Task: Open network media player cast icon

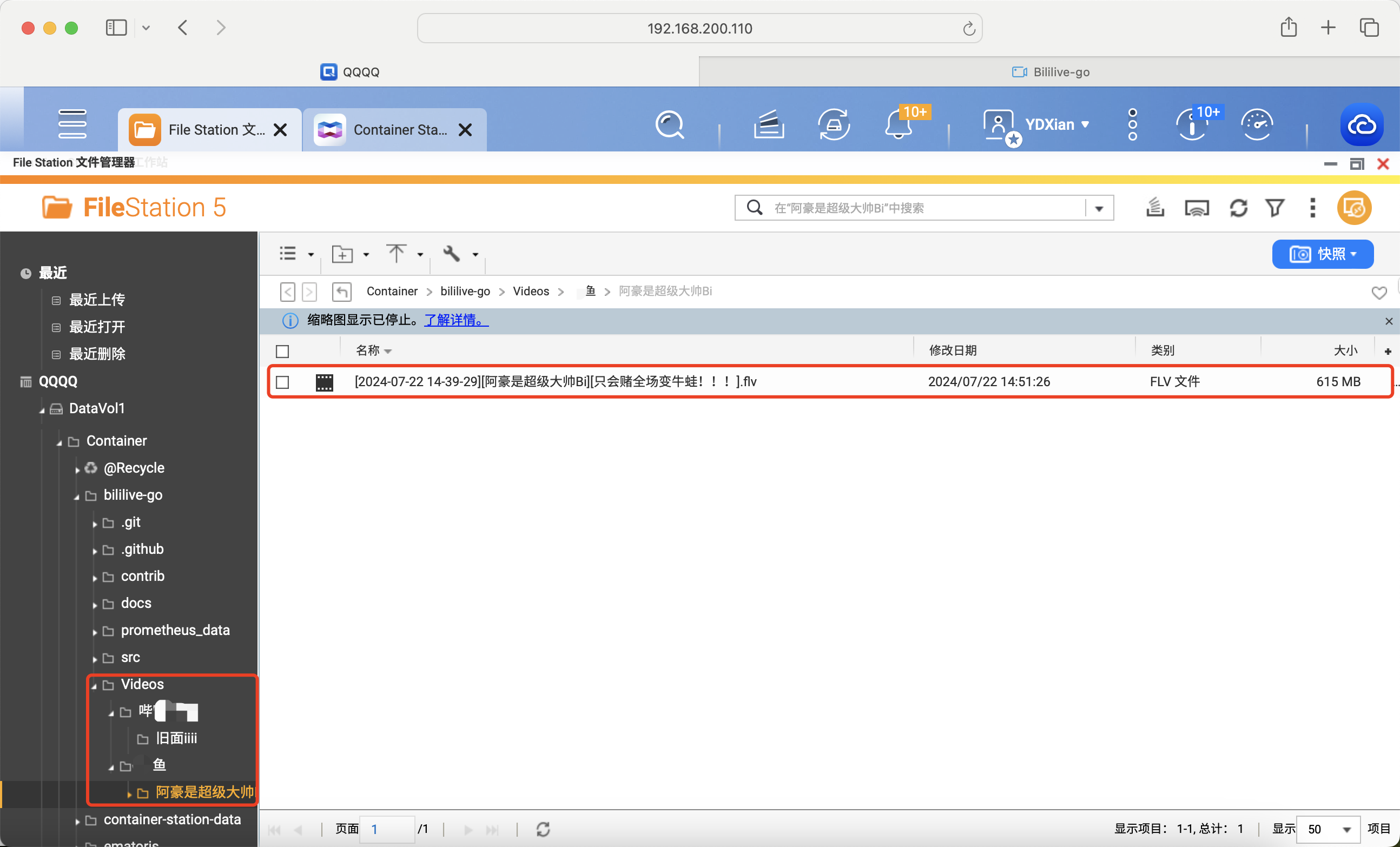Action: (1197, 208)
